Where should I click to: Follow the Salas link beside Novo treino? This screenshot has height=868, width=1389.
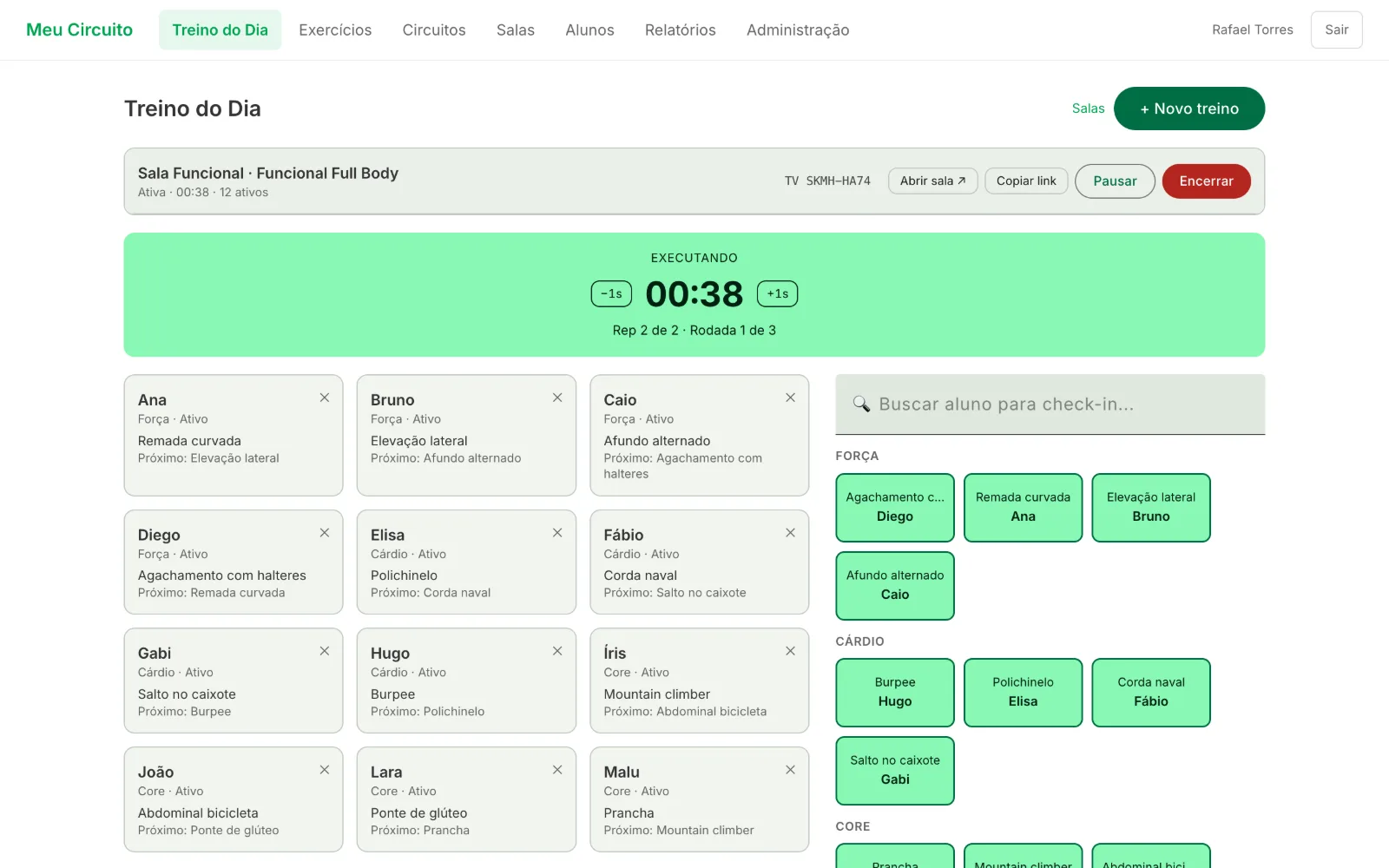tap(1088, 108)
